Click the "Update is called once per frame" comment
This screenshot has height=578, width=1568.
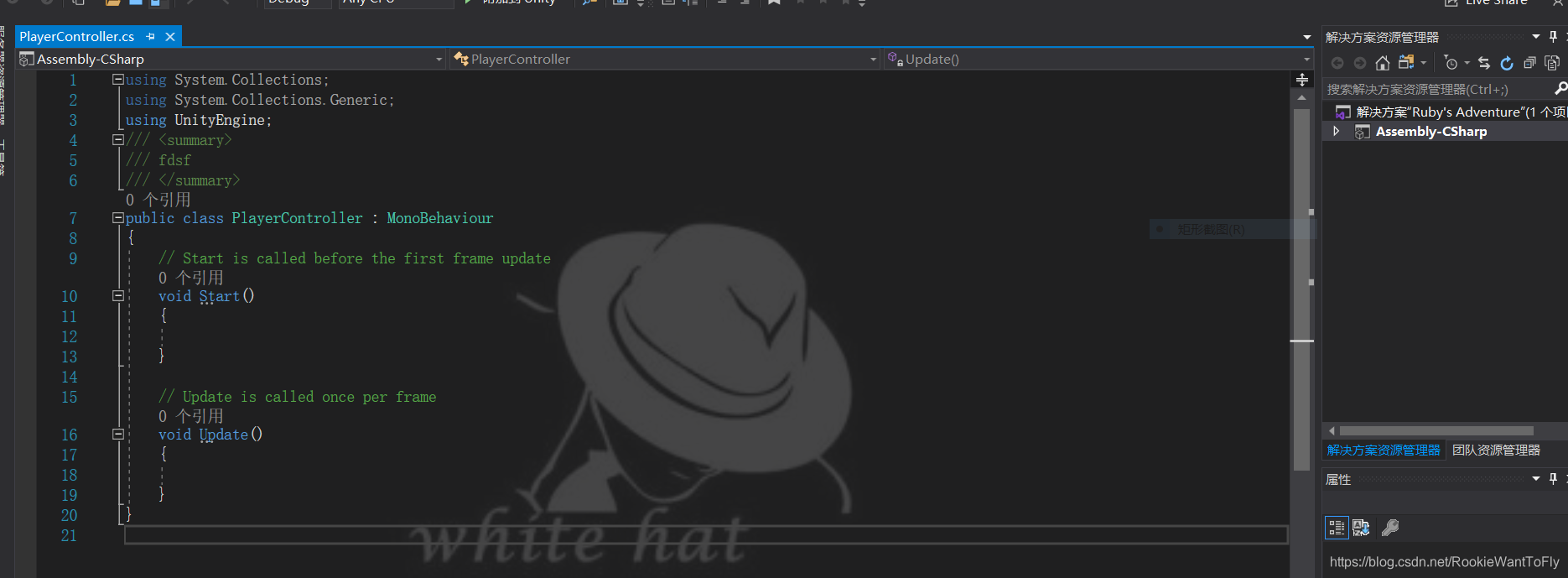(298, 397)
